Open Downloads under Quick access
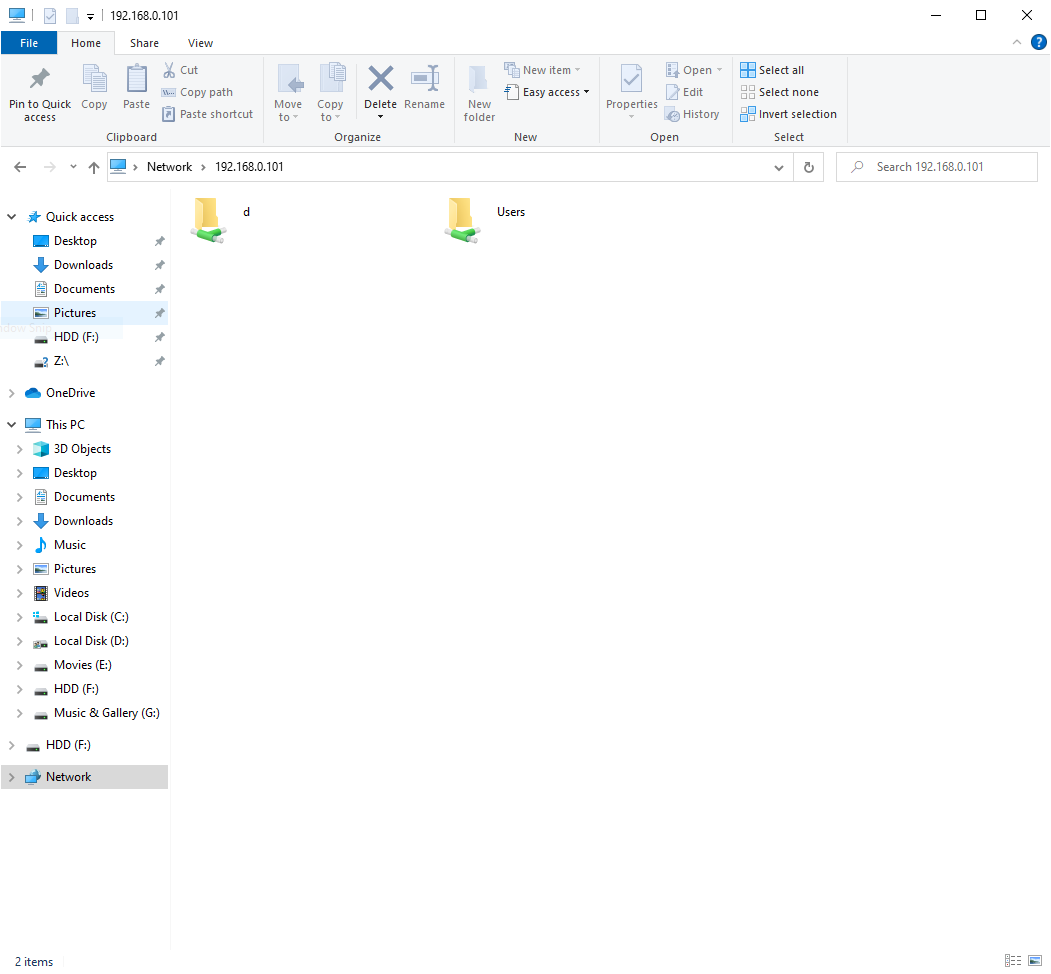The height and width of the screenshot is (974, 1051). 83,265
